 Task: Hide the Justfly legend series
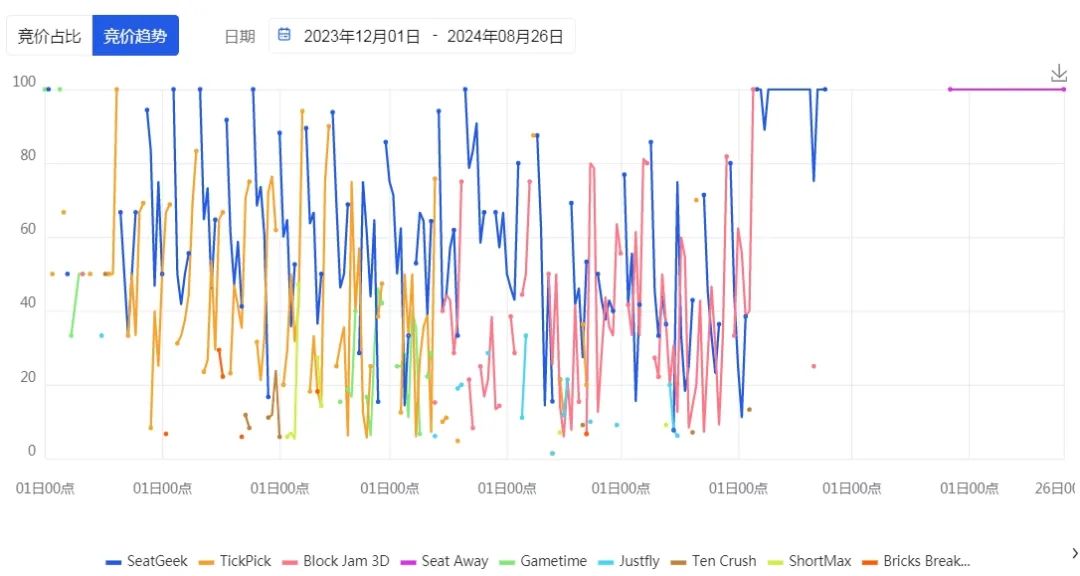point(630,562)
